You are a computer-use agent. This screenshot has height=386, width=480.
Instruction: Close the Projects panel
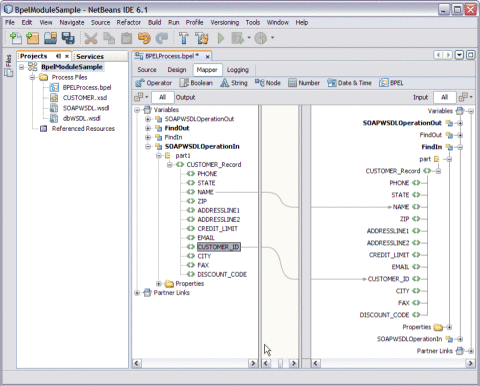[x=67, y=56]
